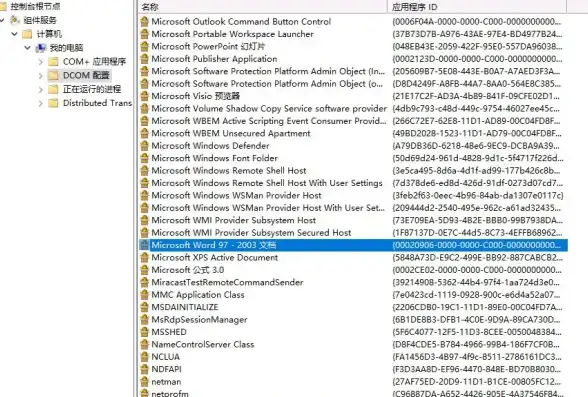The height and width of the screenshot is (397, 588).
Task: Click the MSDAINITIALIZE entry icon
Action: point(144,307)
